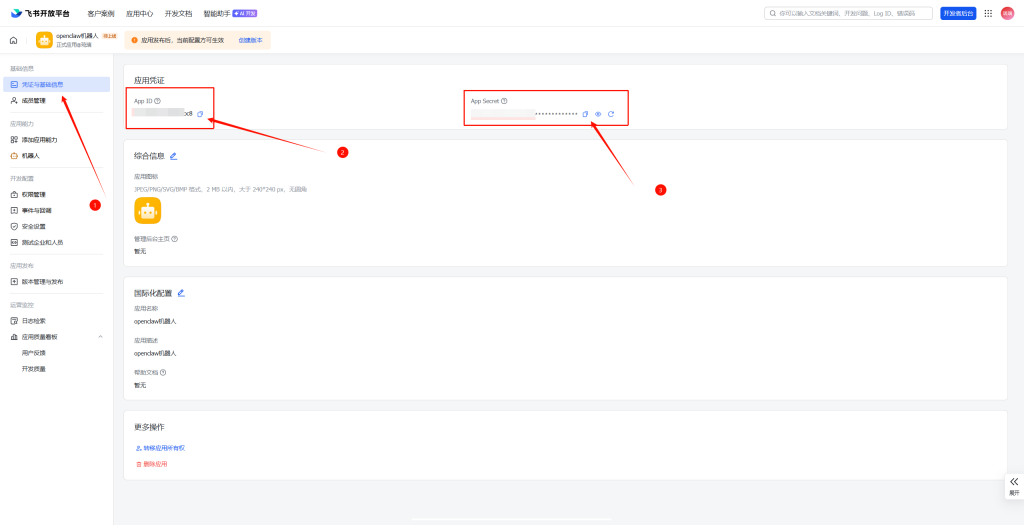Open 开发文档 in top navigation
The height and width of the screenshot is (525, 1024).
coord(178,13)
